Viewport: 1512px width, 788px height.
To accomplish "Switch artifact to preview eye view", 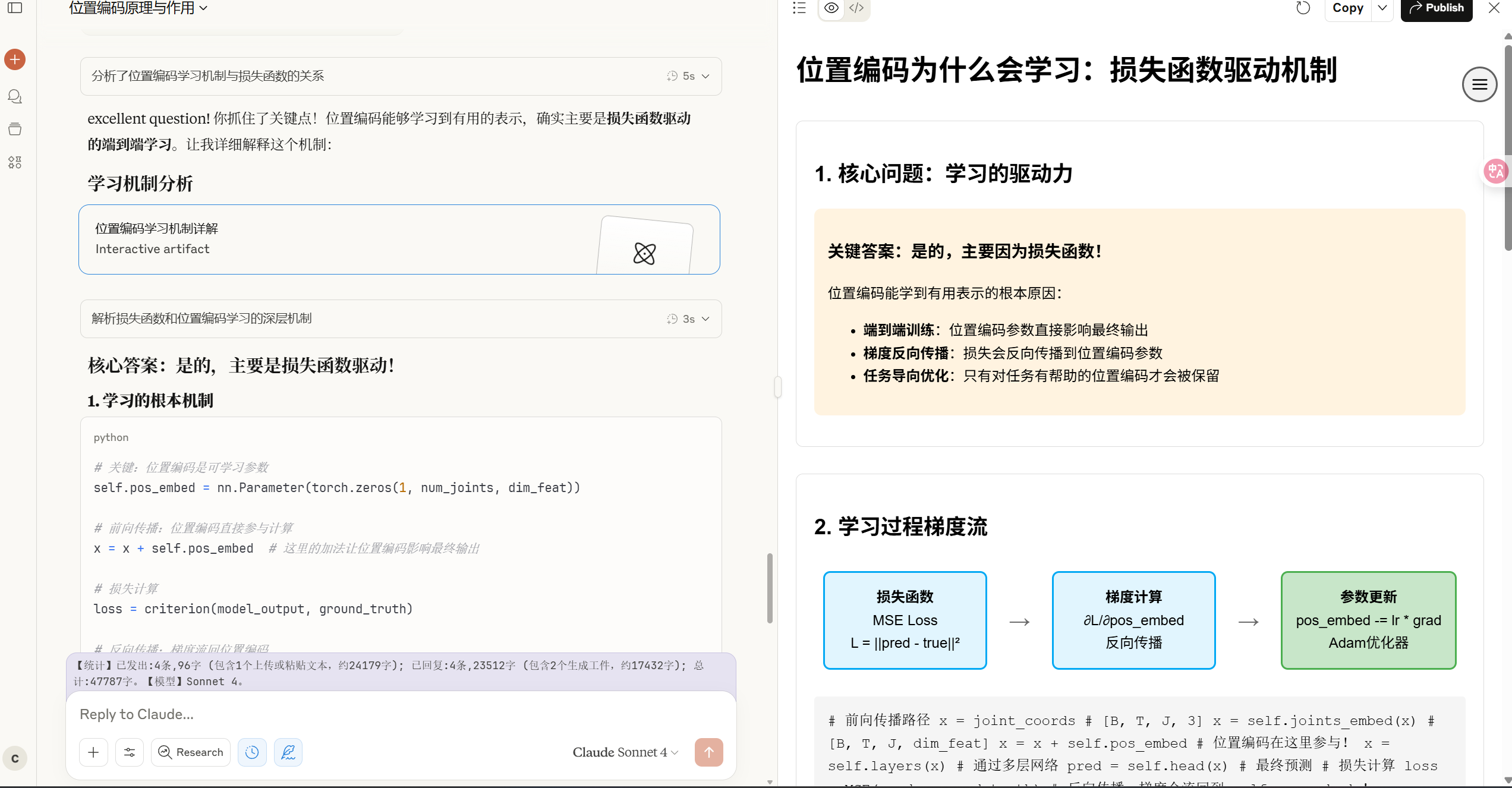I will [831, 8].
